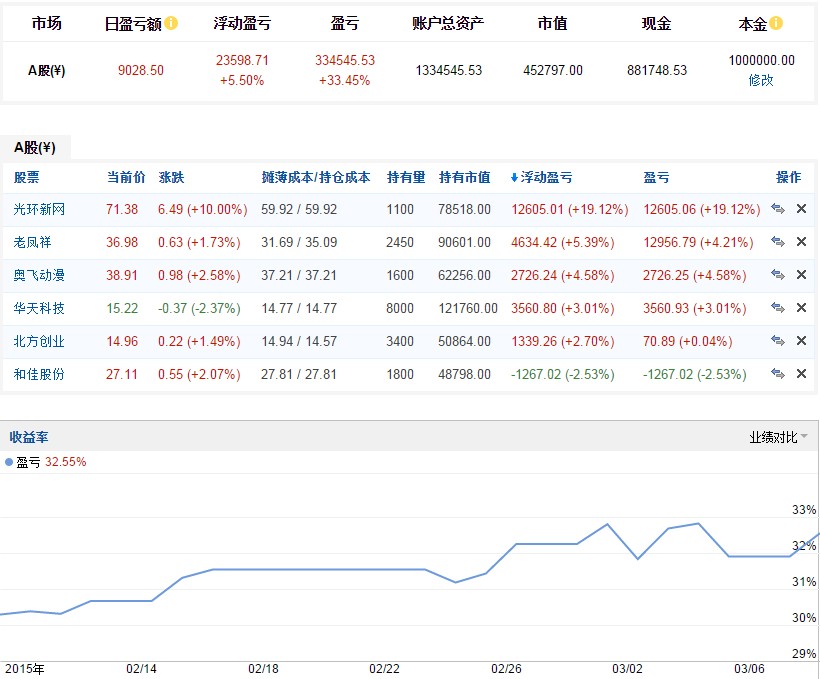This screenshot has width=820, height=679.
Task: Click the trade arrows icon for 光环新网
Action: [778, 209]
